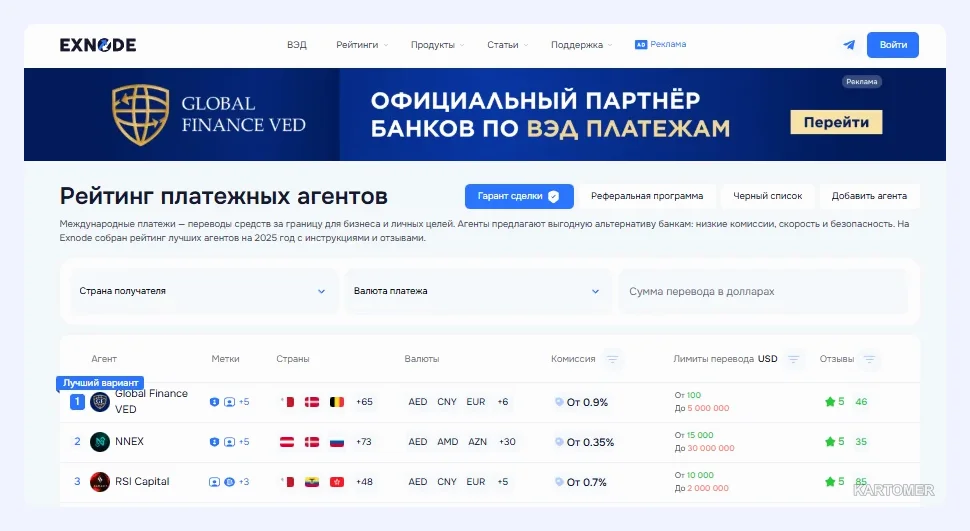
Task: Open the RSI Capital agent link
Action: coord(142,481)
